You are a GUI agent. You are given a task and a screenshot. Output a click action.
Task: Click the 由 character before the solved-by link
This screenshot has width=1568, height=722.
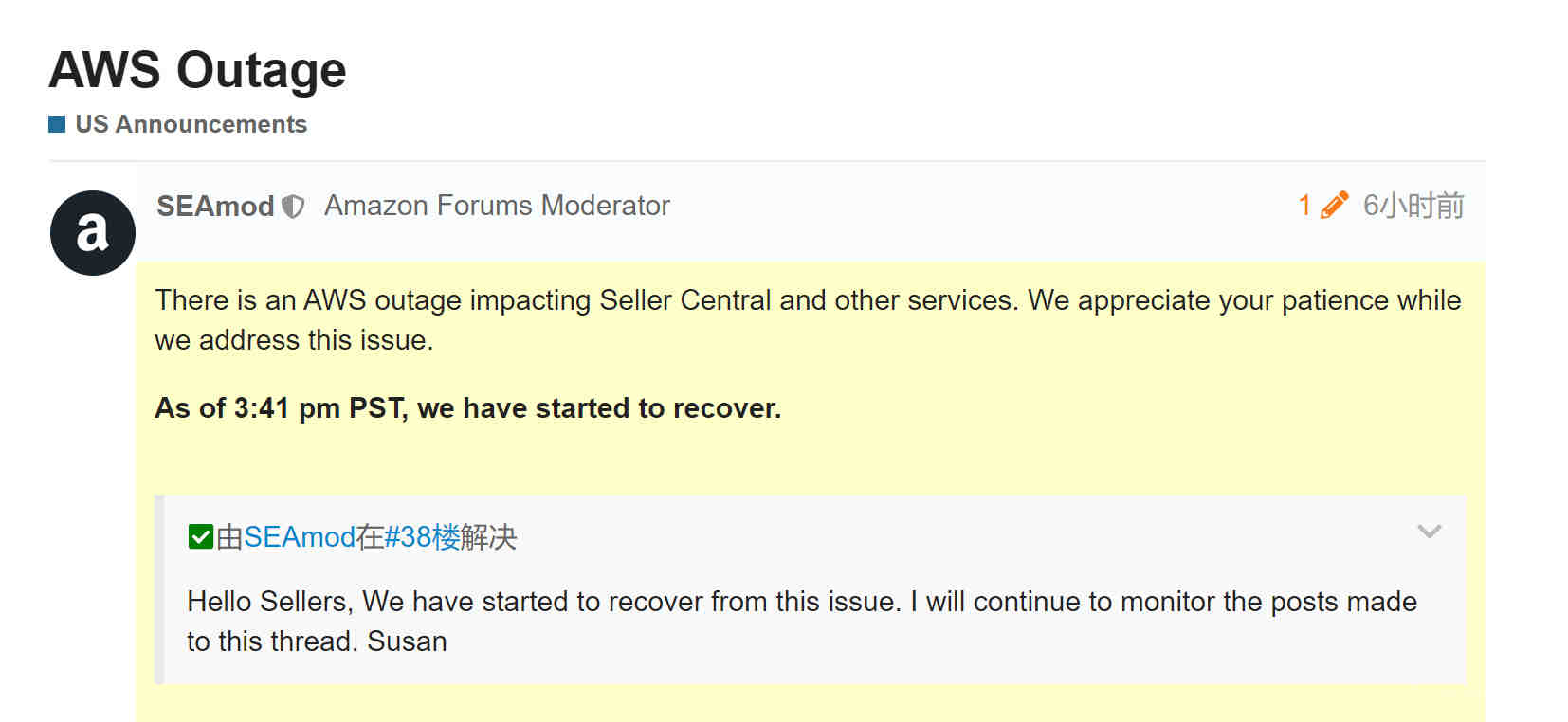coord(229,537)
